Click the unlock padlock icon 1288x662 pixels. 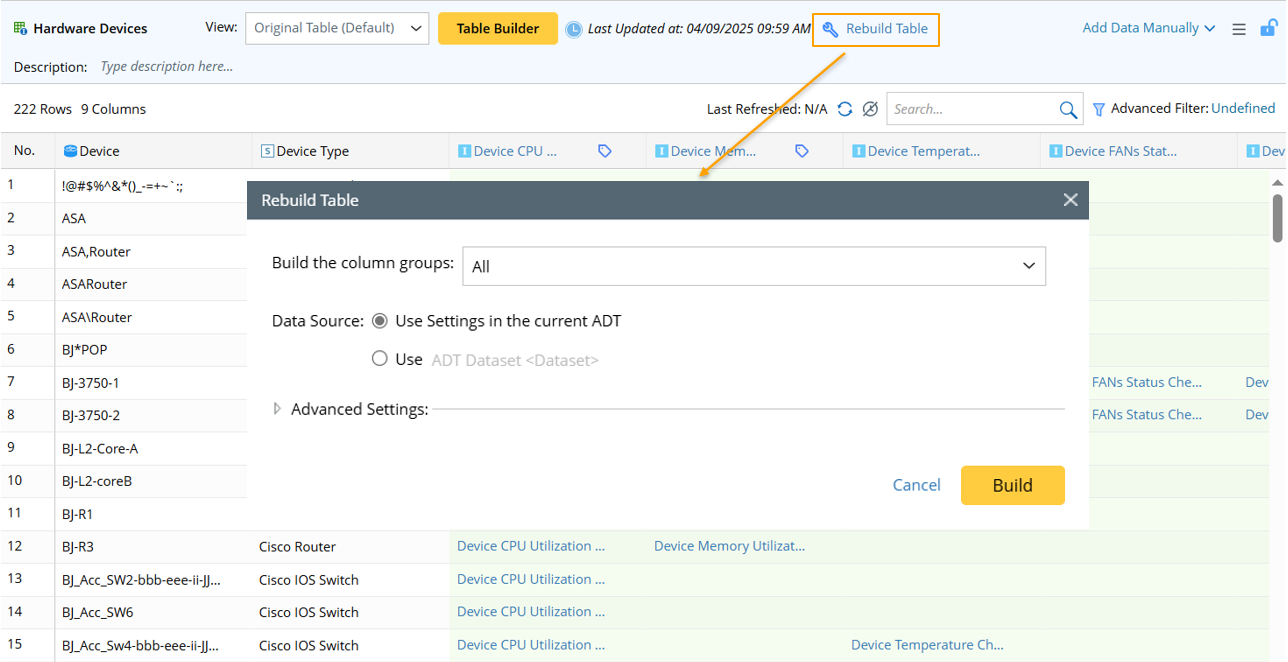[x=1267, y=29]
